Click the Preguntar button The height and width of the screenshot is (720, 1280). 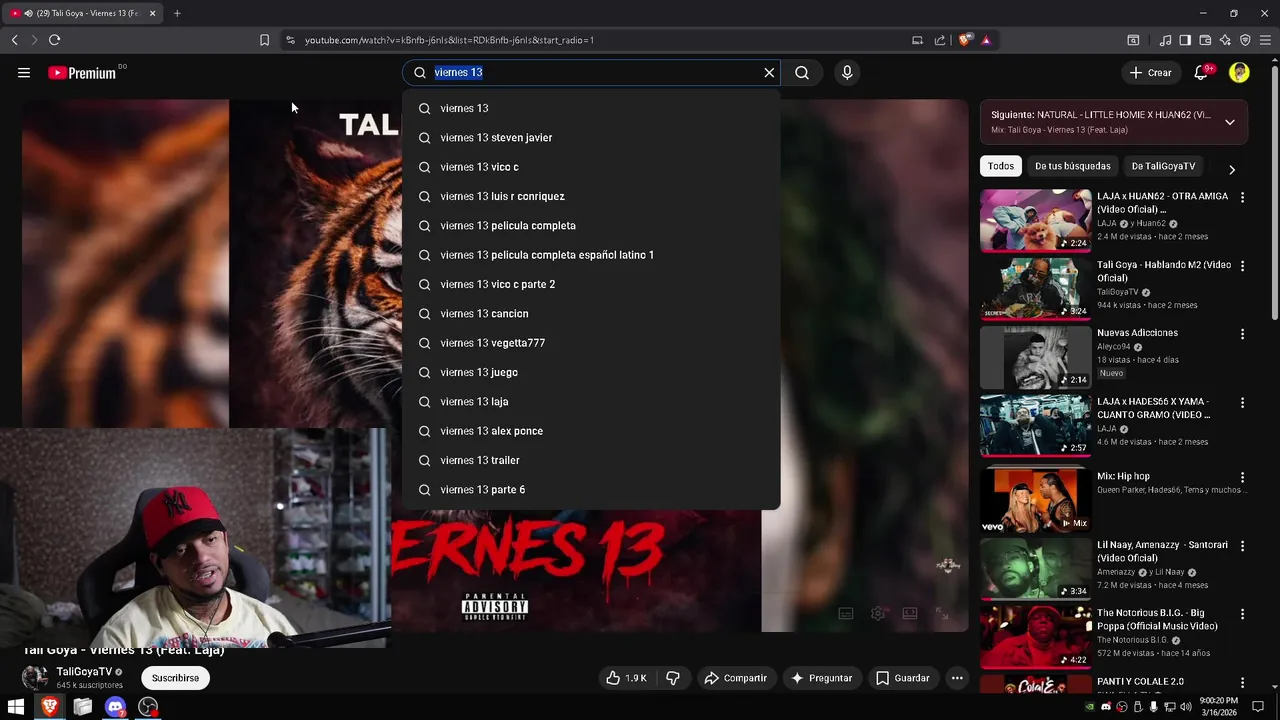click(821, 678)
